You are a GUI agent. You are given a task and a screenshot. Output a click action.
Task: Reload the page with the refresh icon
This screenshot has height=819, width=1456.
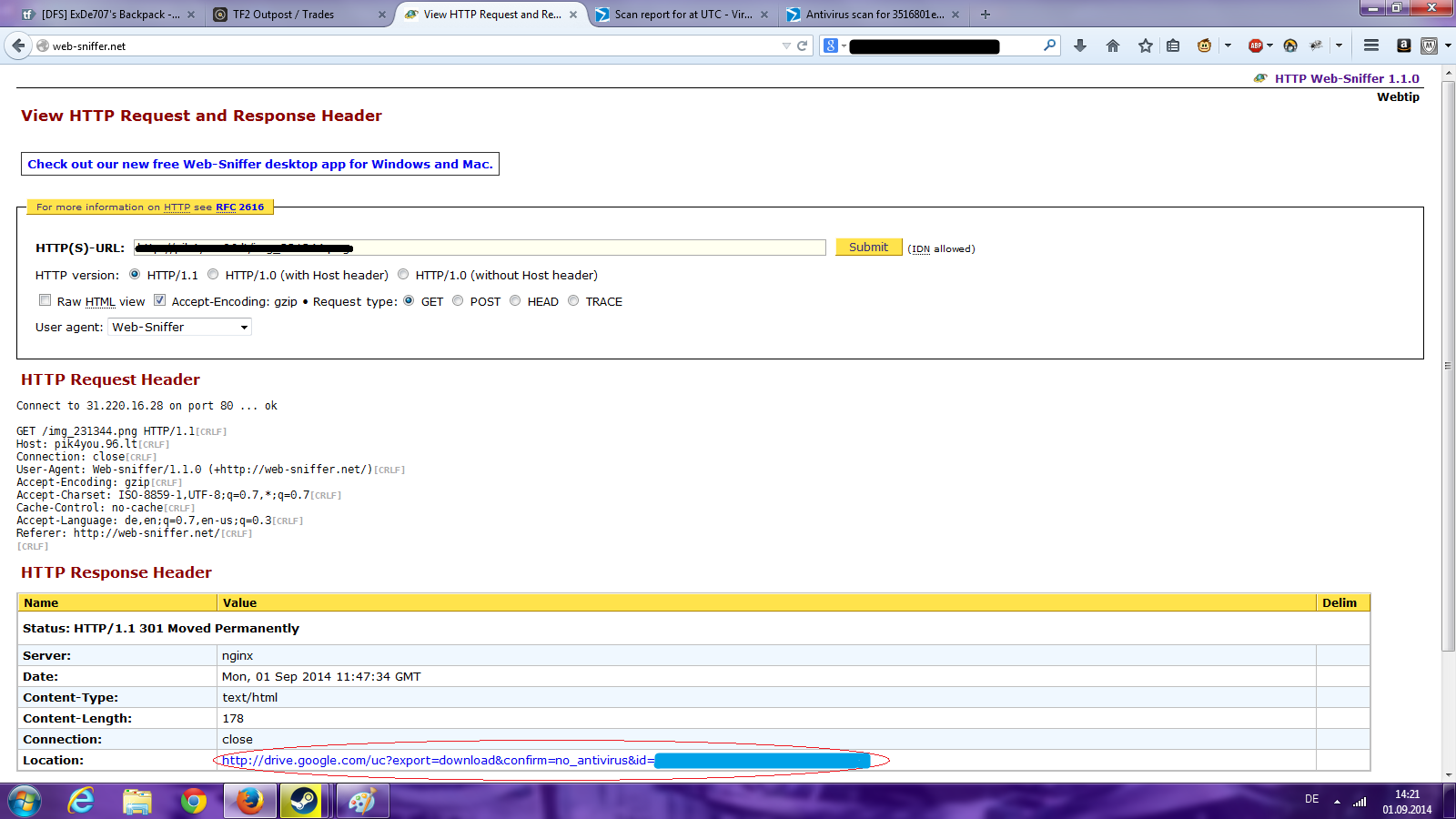[x=803, y=45]
